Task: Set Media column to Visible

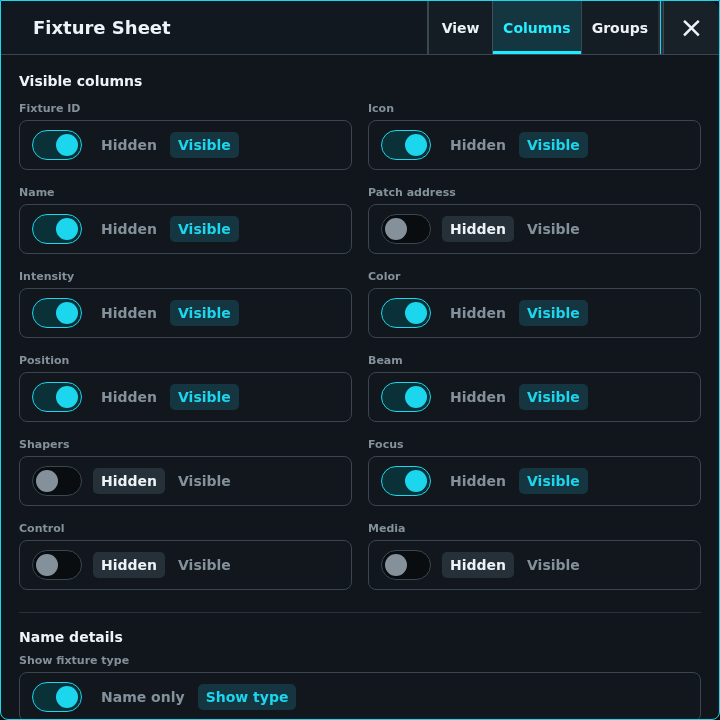Action: click(553, 565)
